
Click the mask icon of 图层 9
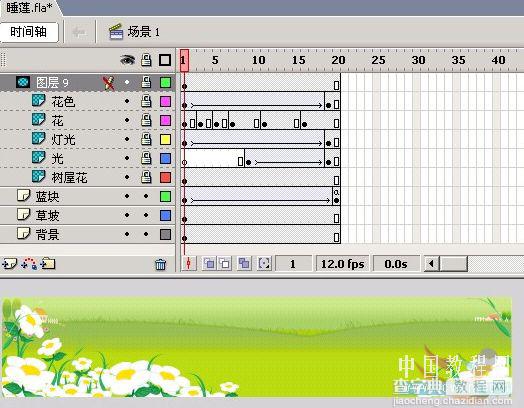(x=23, y=82)
